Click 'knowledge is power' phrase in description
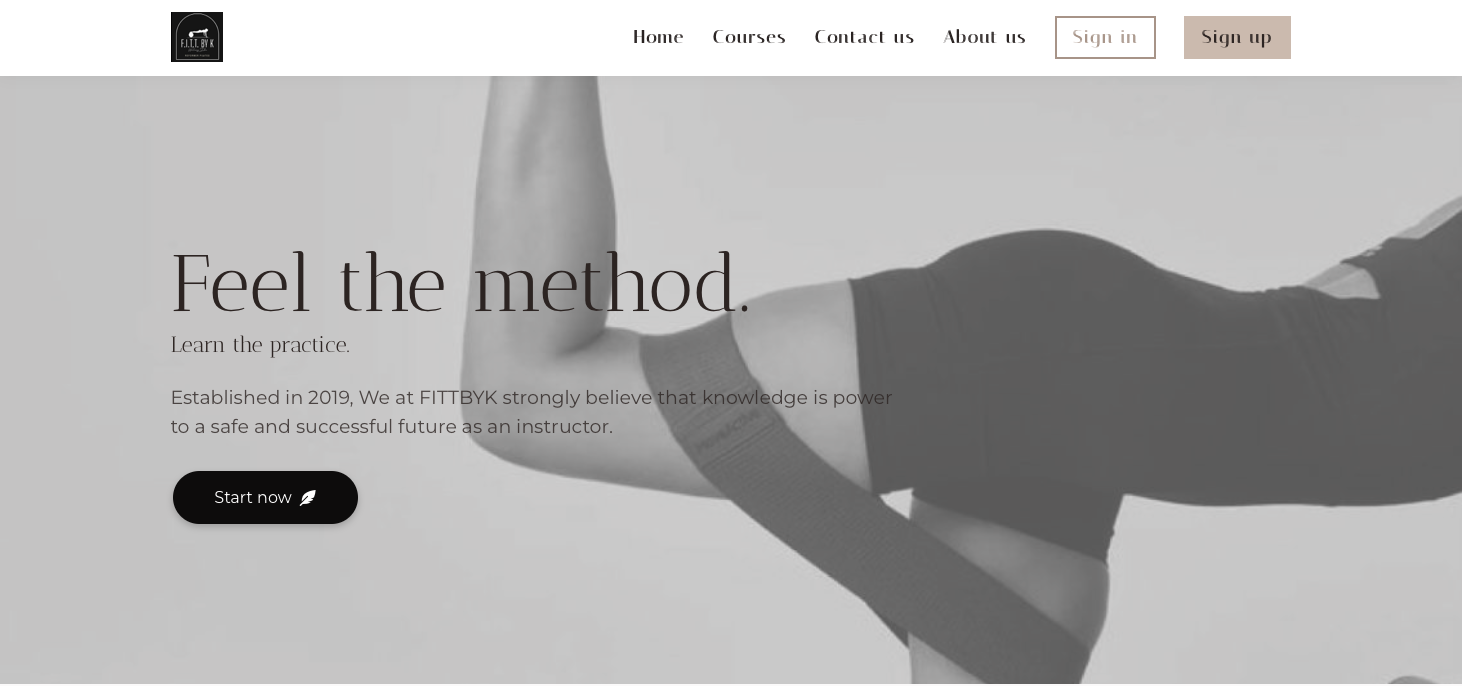The width and height of the screenshot is (1462, 686). point(797,398)
